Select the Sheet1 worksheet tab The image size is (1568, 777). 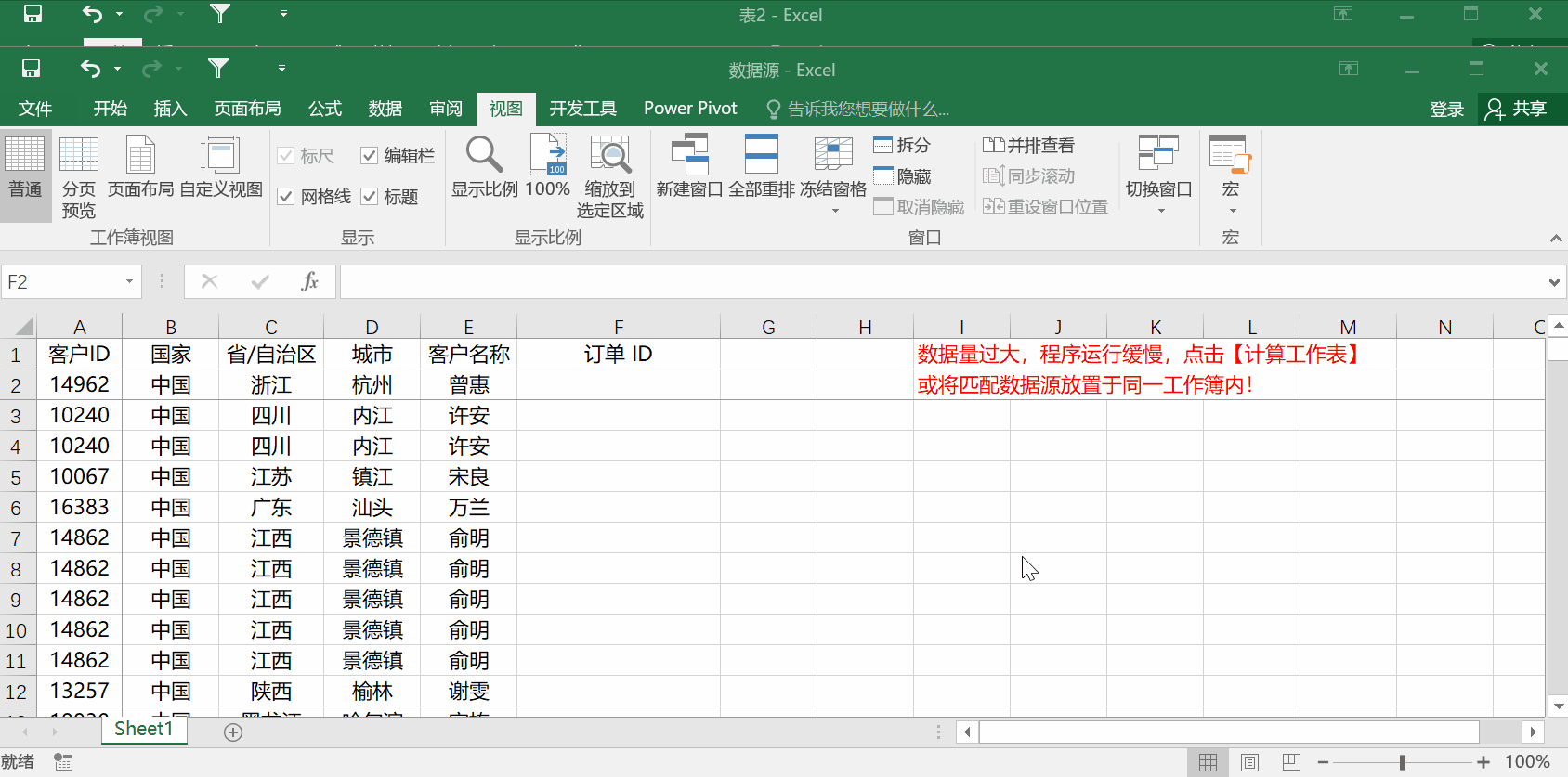point(144,730)
